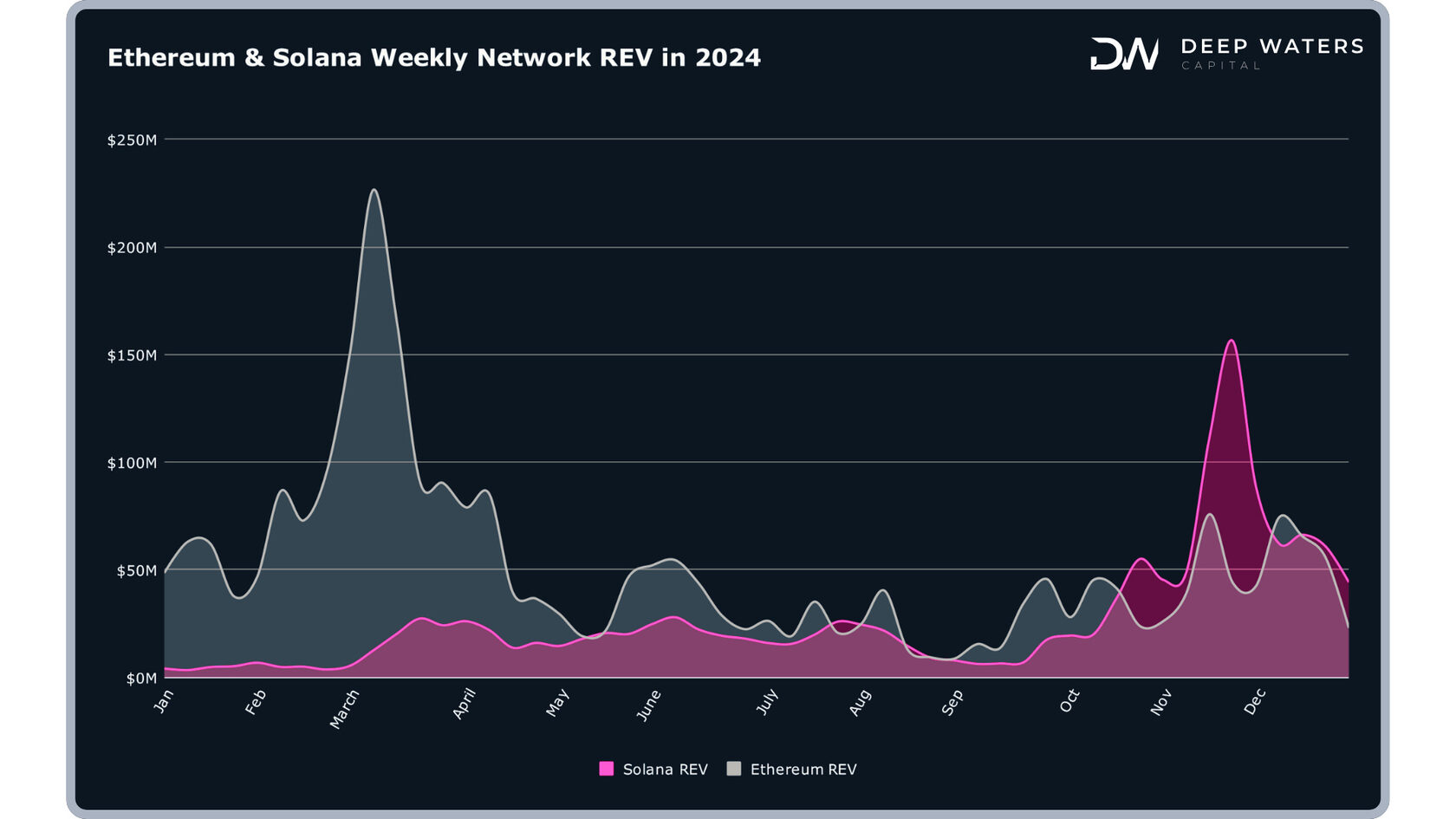Select the 'Ethereum REV' legend label
The height and width of the screenshot is (819, 1456).
coord(803,770)
